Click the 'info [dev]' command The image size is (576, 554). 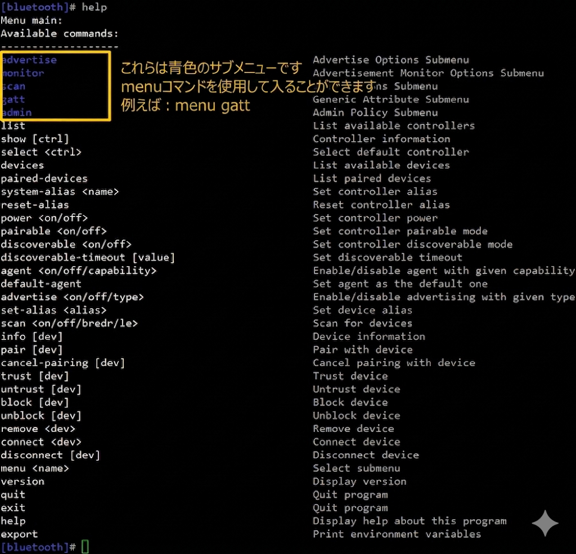coord(32,337)
